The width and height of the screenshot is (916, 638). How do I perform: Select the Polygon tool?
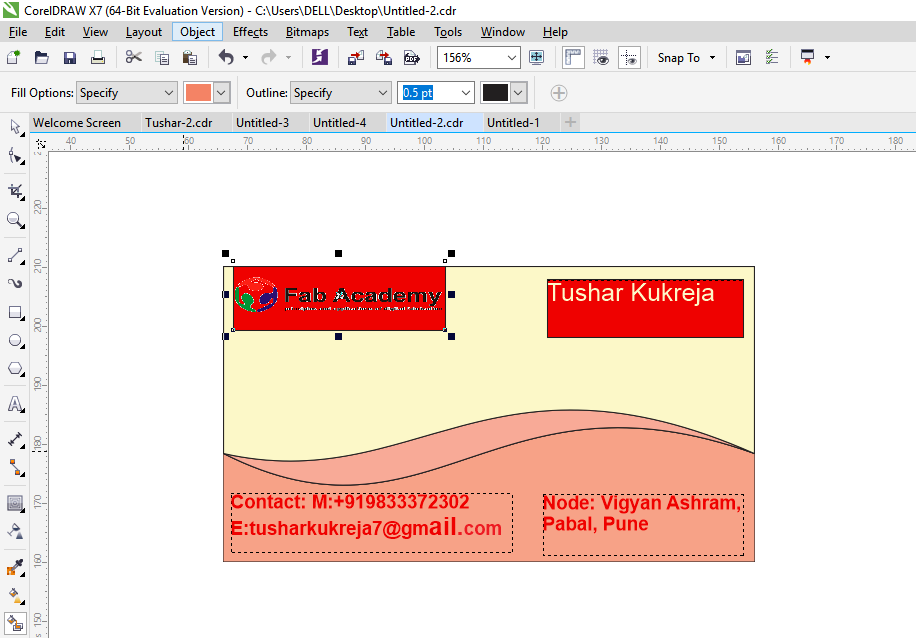coord(15,369)
